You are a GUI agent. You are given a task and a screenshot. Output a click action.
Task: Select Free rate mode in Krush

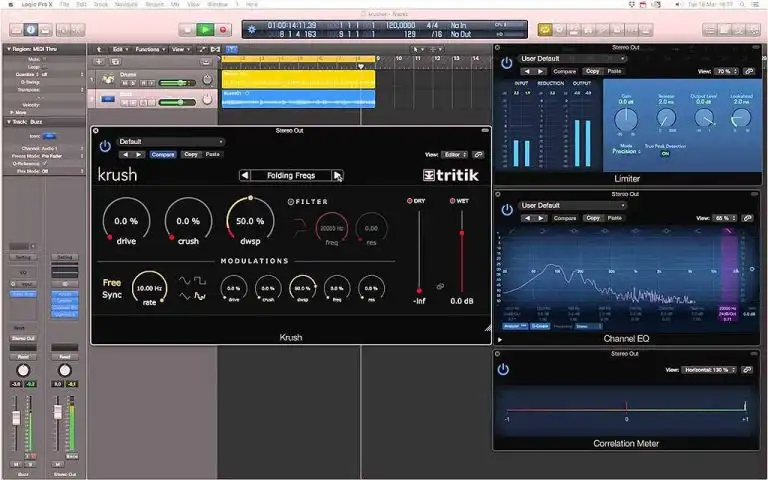[112, 283]
